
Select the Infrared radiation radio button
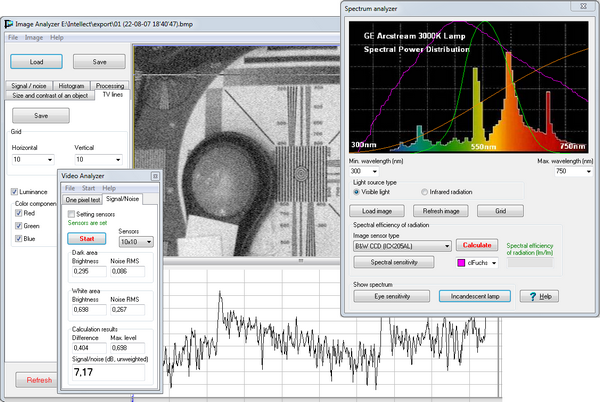click(425, 192)
